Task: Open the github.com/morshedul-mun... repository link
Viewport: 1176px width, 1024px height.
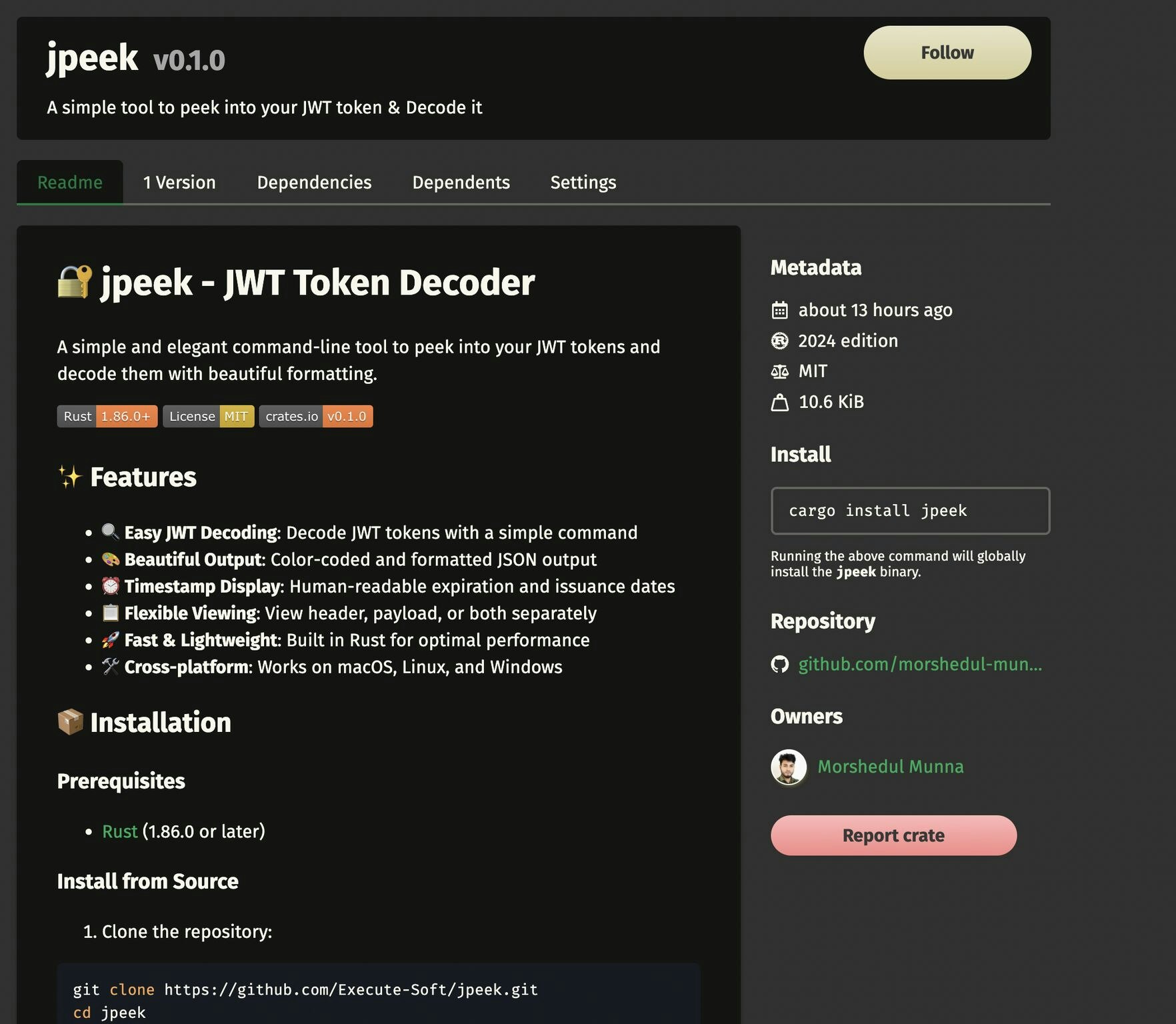Action: coord(919,664)
